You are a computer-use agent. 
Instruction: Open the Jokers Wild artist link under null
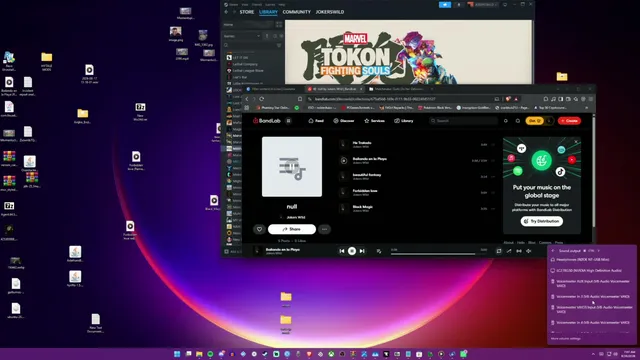point(296,218)
